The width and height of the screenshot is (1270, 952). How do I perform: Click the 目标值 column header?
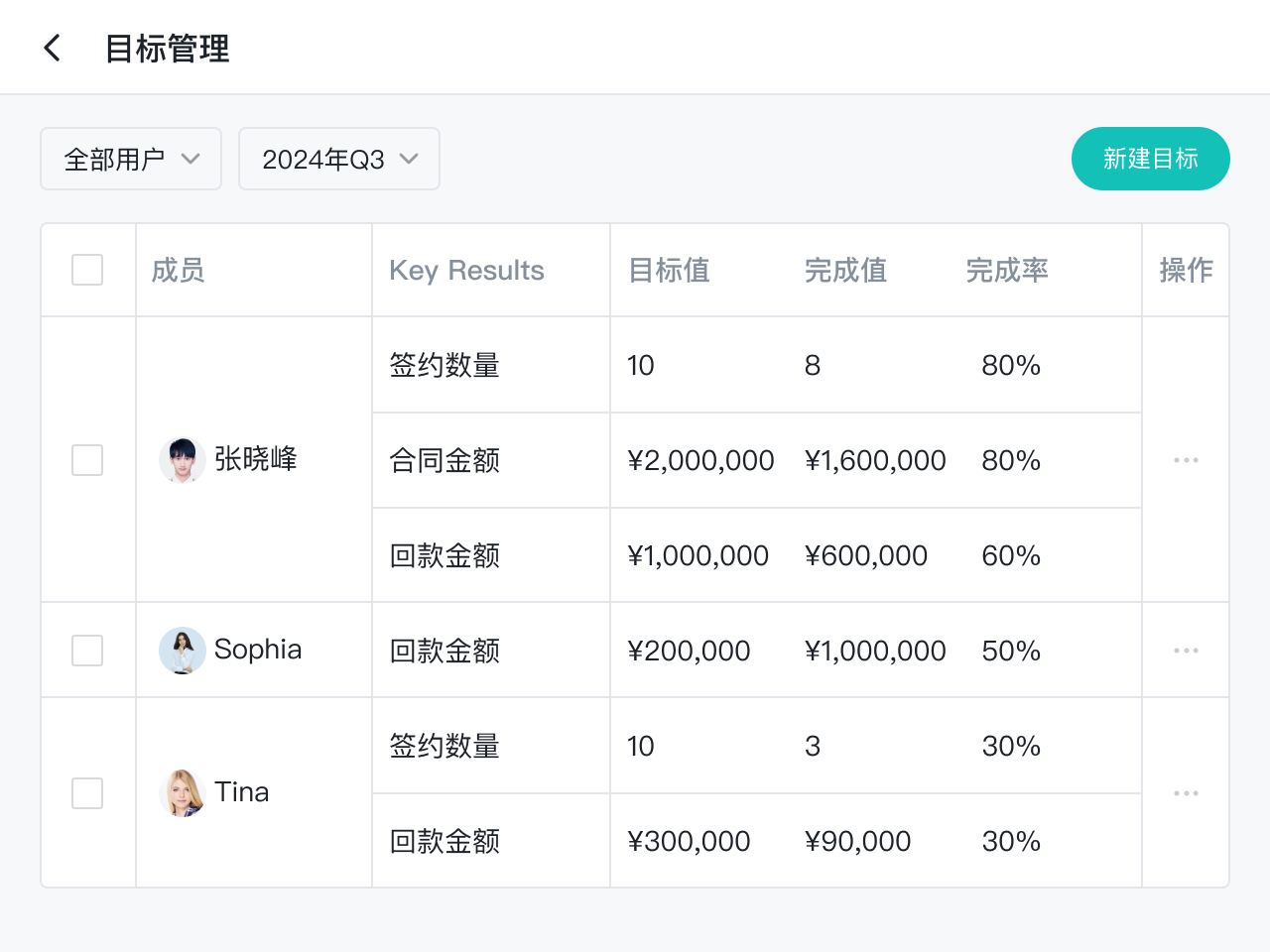670,270
